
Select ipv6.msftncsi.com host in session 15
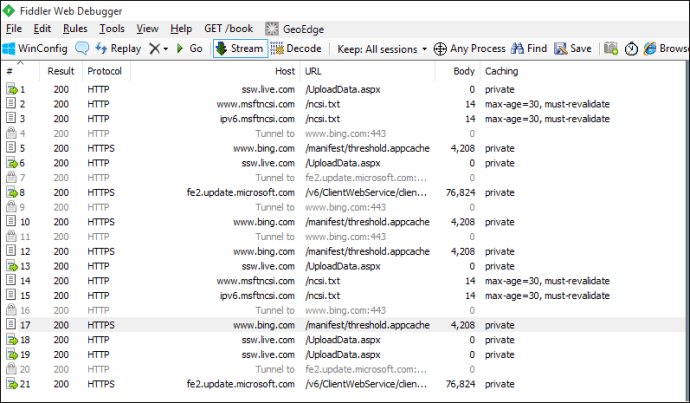click(257, 295)
